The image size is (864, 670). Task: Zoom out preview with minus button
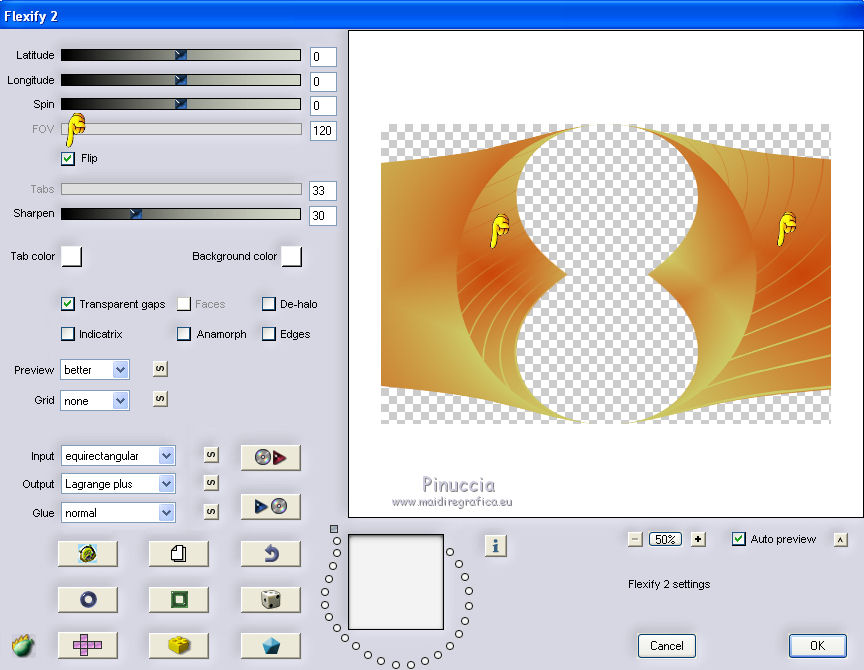point(635,539)
